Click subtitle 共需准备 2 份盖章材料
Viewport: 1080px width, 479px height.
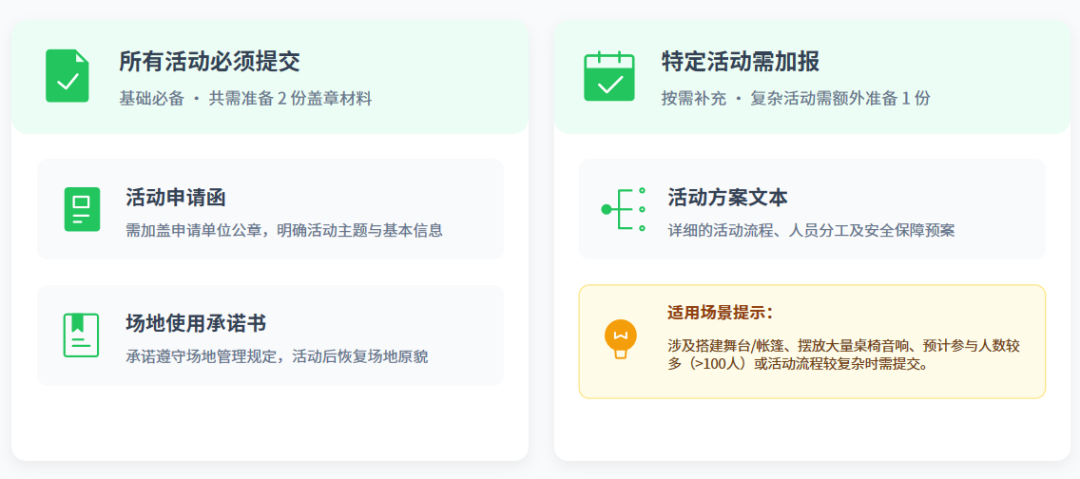pyautogui.click(x=290, y=98)
